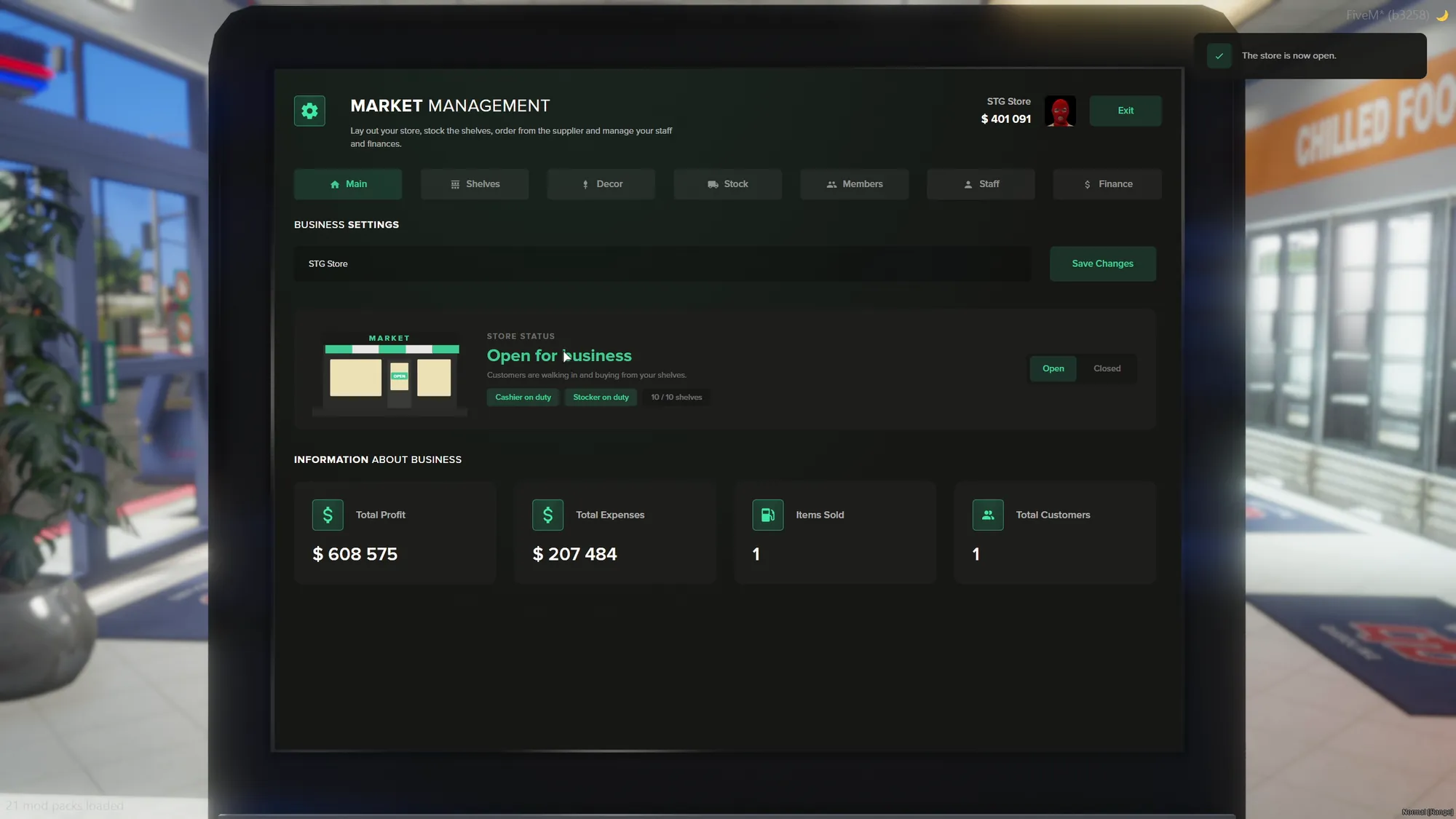This screenshot has width=1456, height=819.
Task: Click the person icon in Staff tab
Action: (x=968, y=184)
